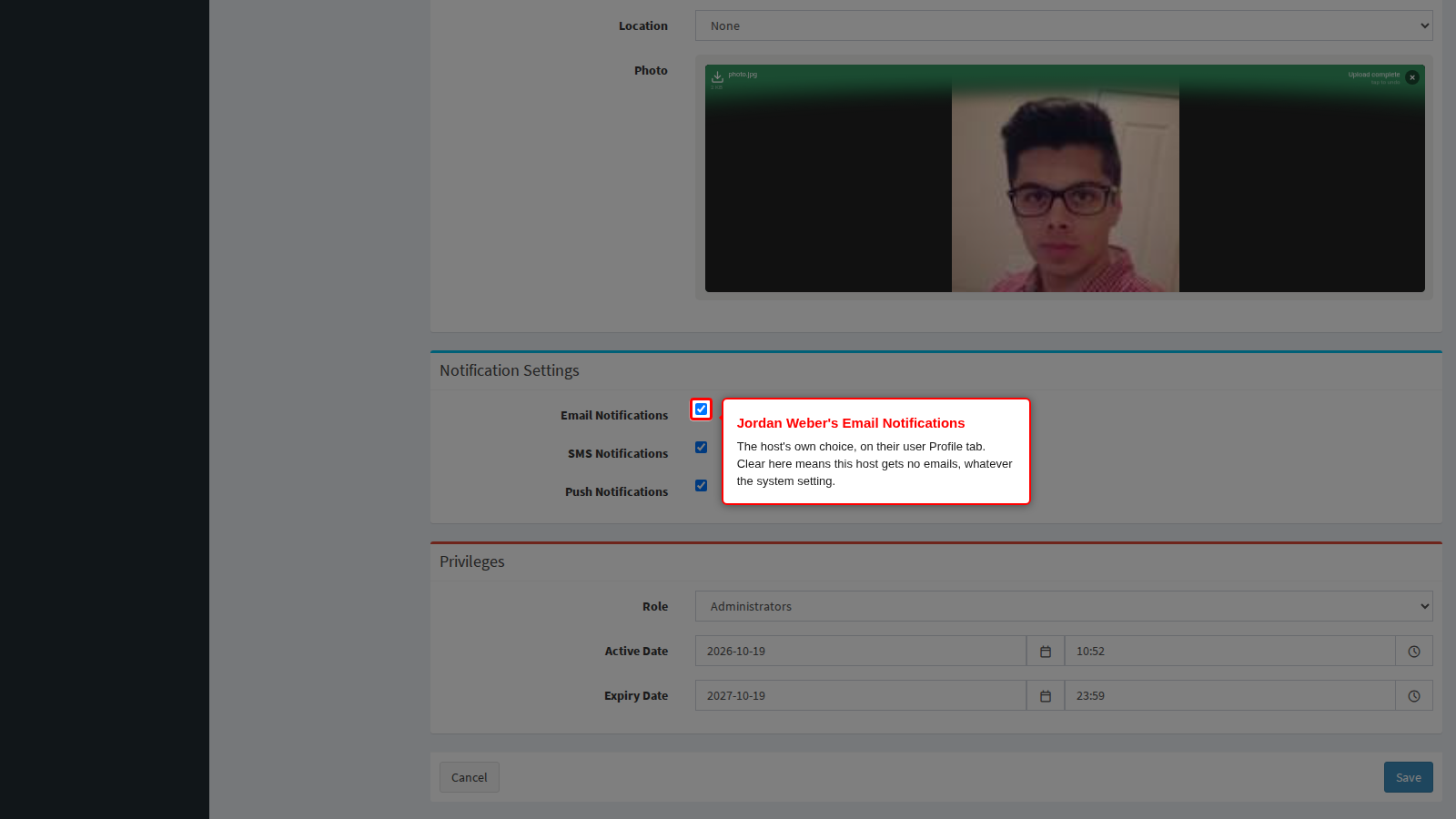Open the Role dropdown showing Administrators

[x=1064, y=606]
